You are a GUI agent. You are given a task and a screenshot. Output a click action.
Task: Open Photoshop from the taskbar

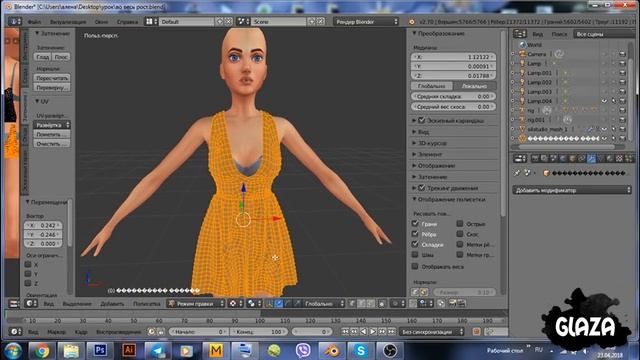coord(100,351)
